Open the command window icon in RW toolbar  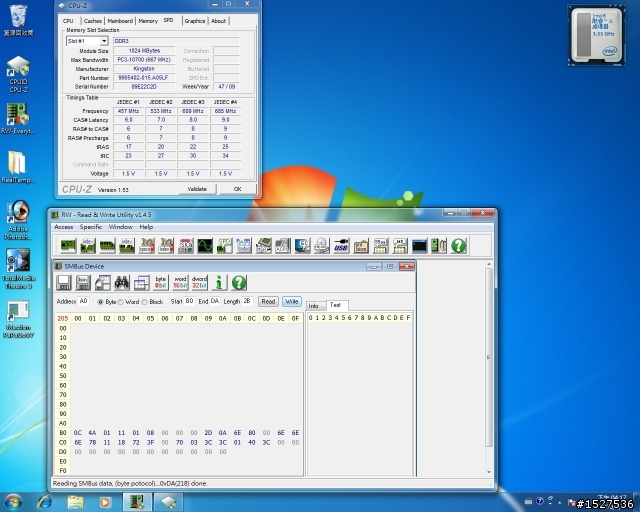(419, 246)
